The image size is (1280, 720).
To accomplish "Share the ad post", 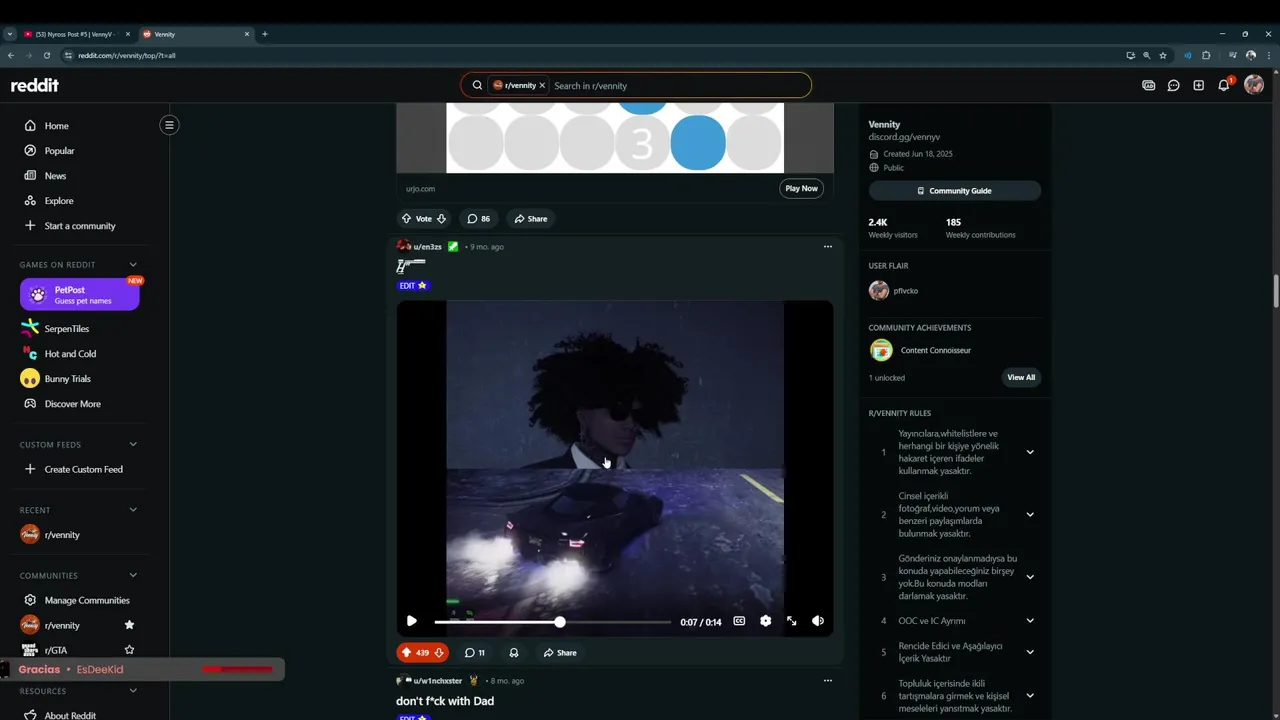I will 531,219.
